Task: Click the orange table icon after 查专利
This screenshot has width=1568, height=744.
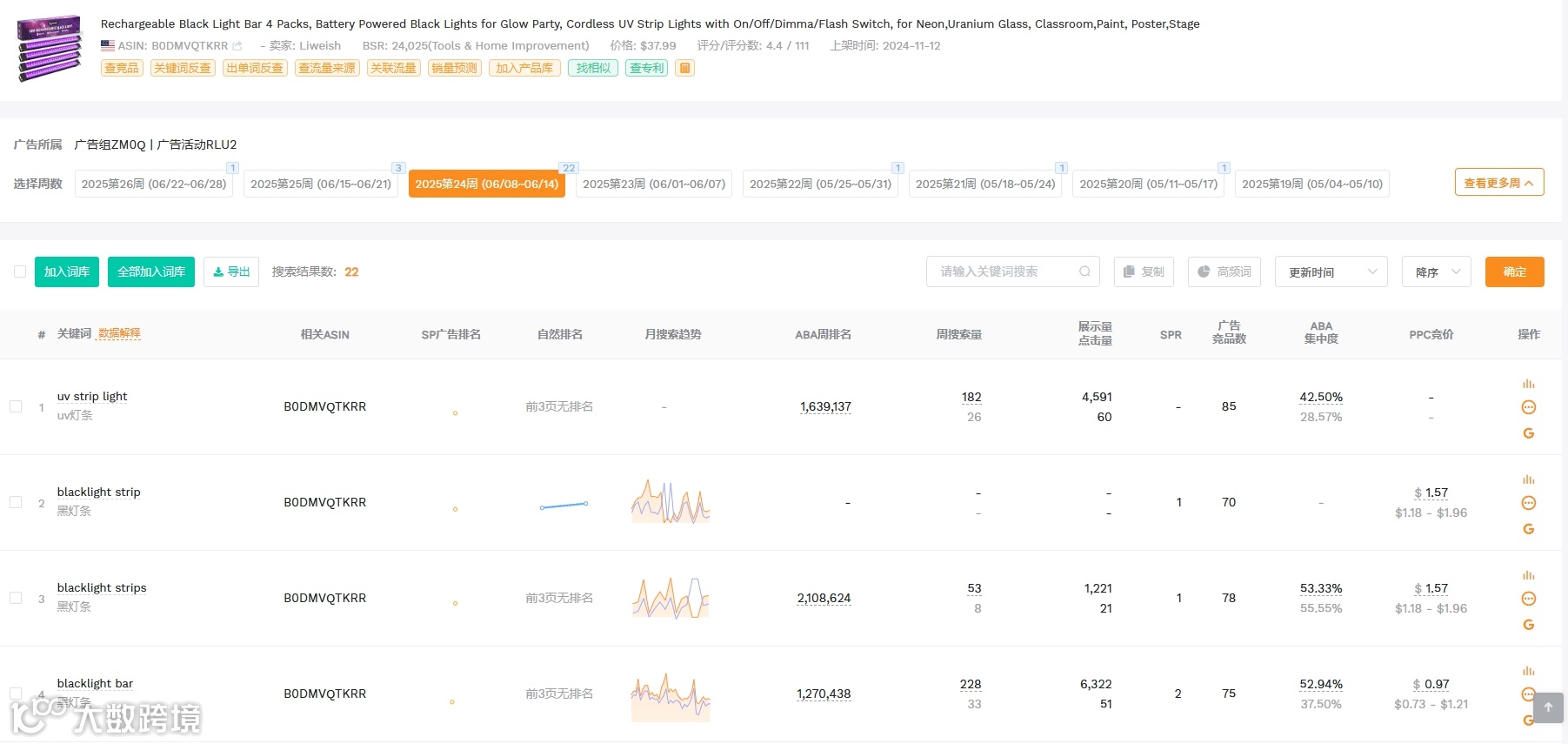Action: (x=685, y=68)
